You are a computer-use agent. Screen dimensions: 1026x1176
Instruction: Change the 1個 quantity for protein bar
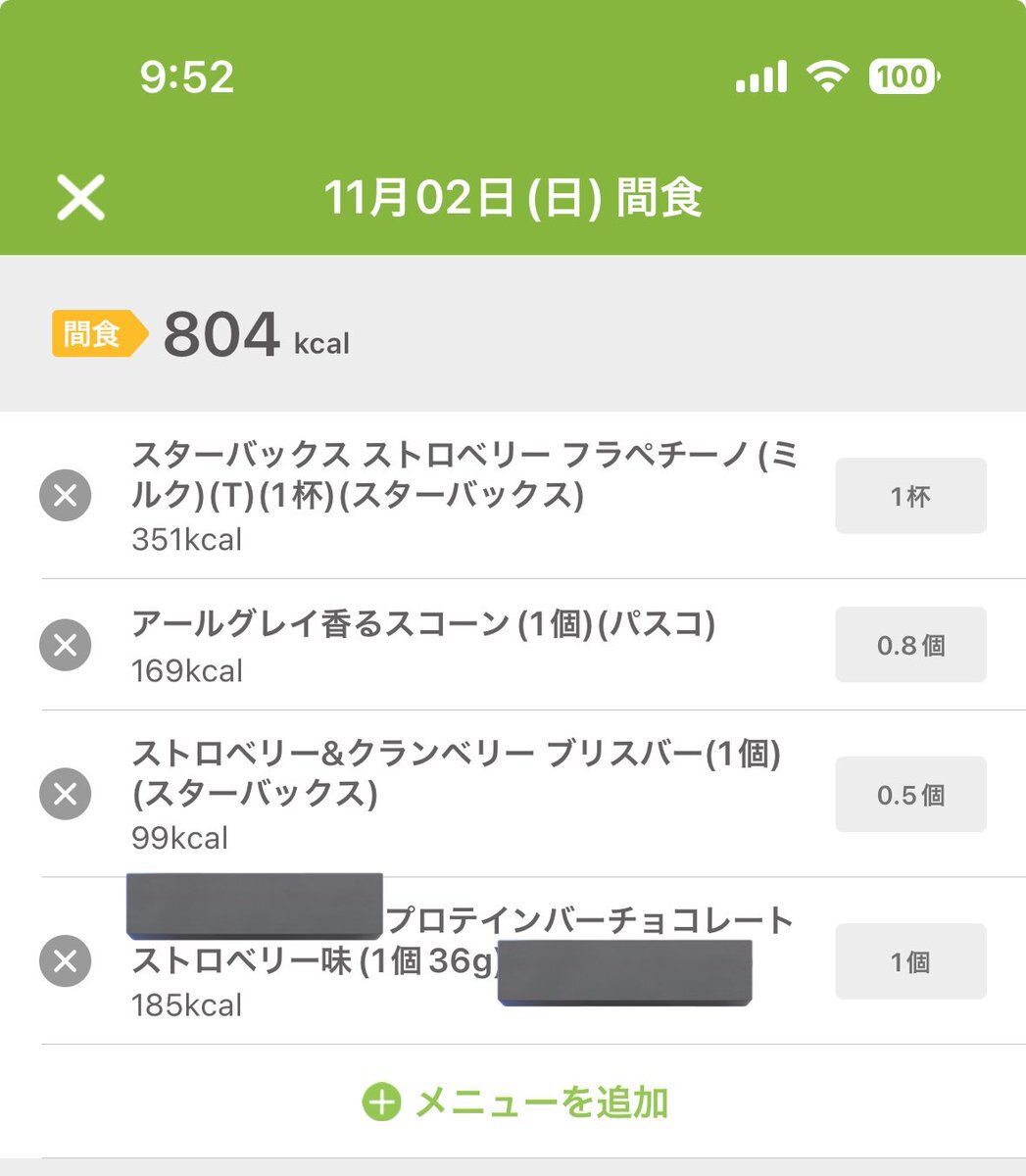[x=910, y=961]
